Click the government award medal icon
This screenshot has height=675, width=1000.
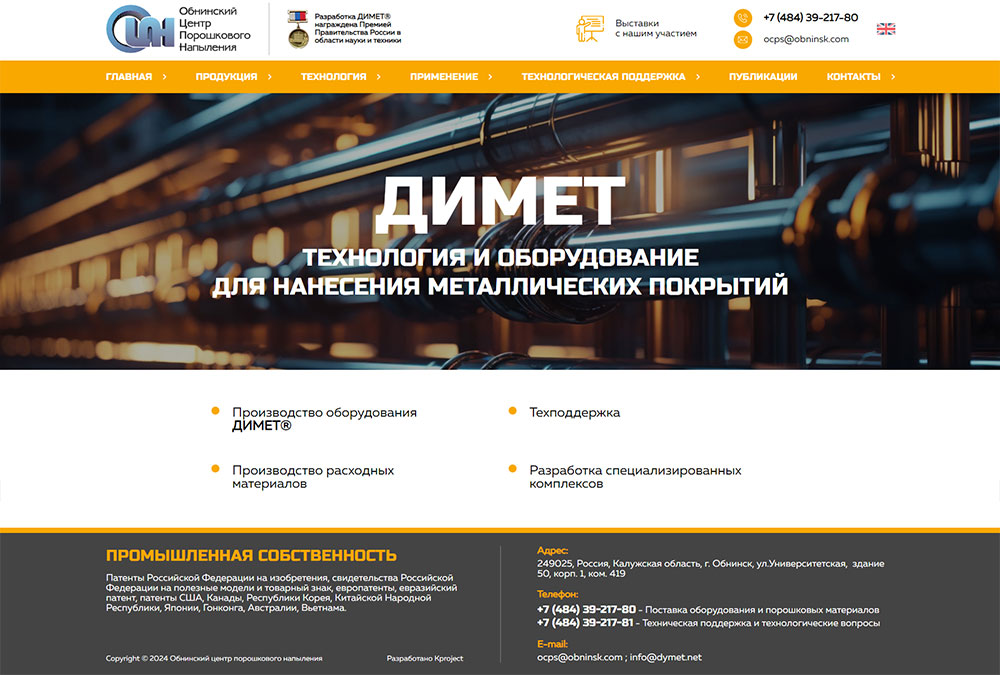pyautogui.click(x=298, y=29)
